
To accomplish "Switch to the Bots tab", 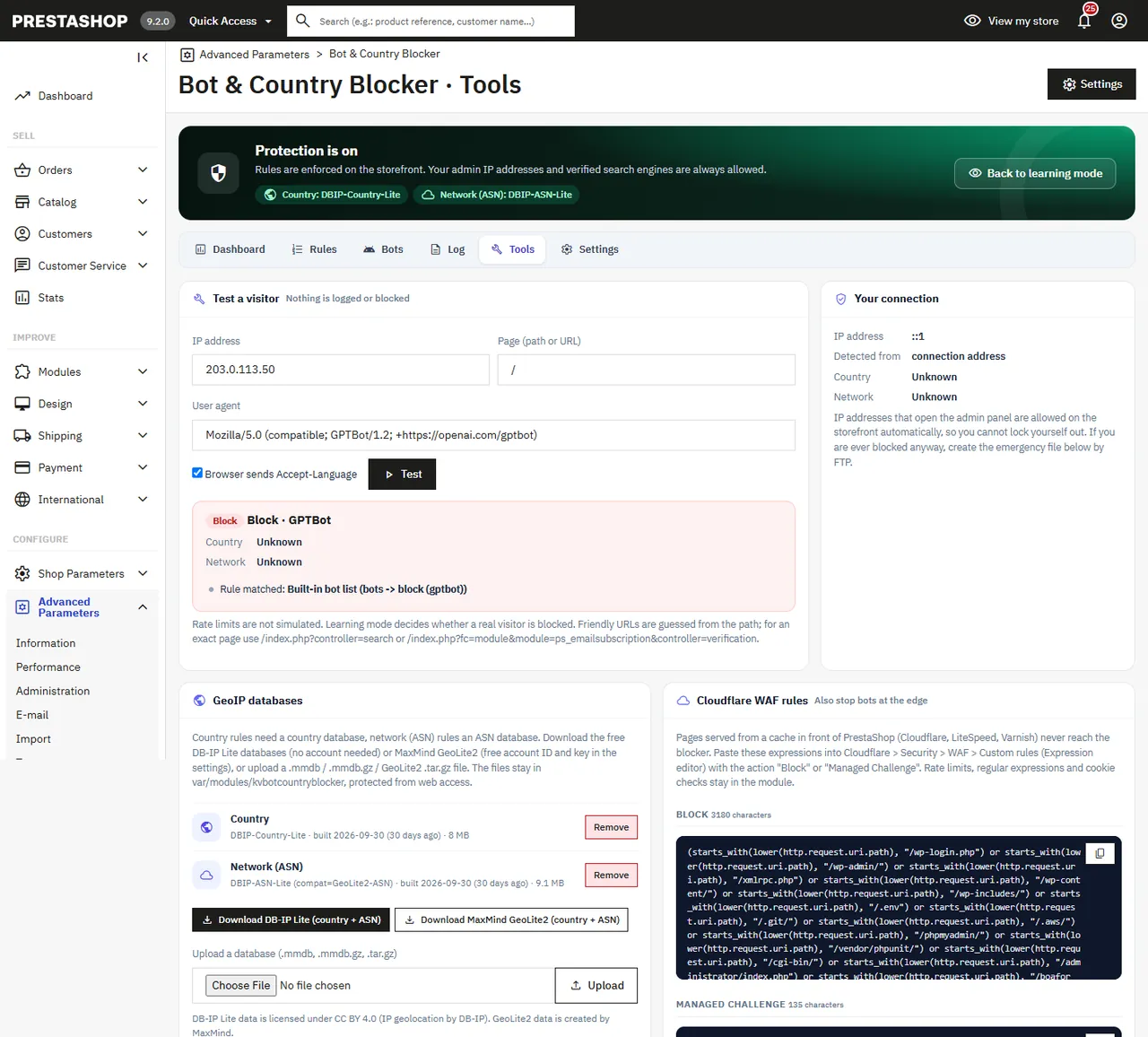I will coord(383,249).
